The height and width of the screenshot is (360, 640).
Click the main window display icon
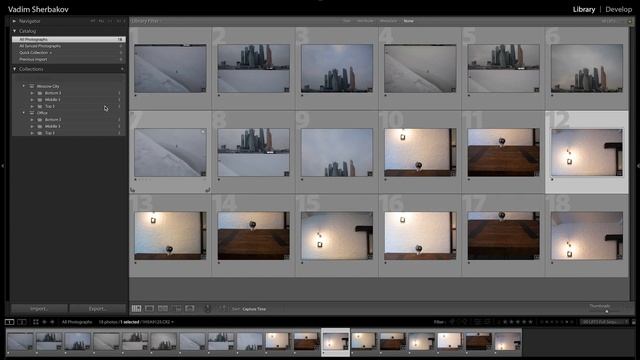click(9, 322)
